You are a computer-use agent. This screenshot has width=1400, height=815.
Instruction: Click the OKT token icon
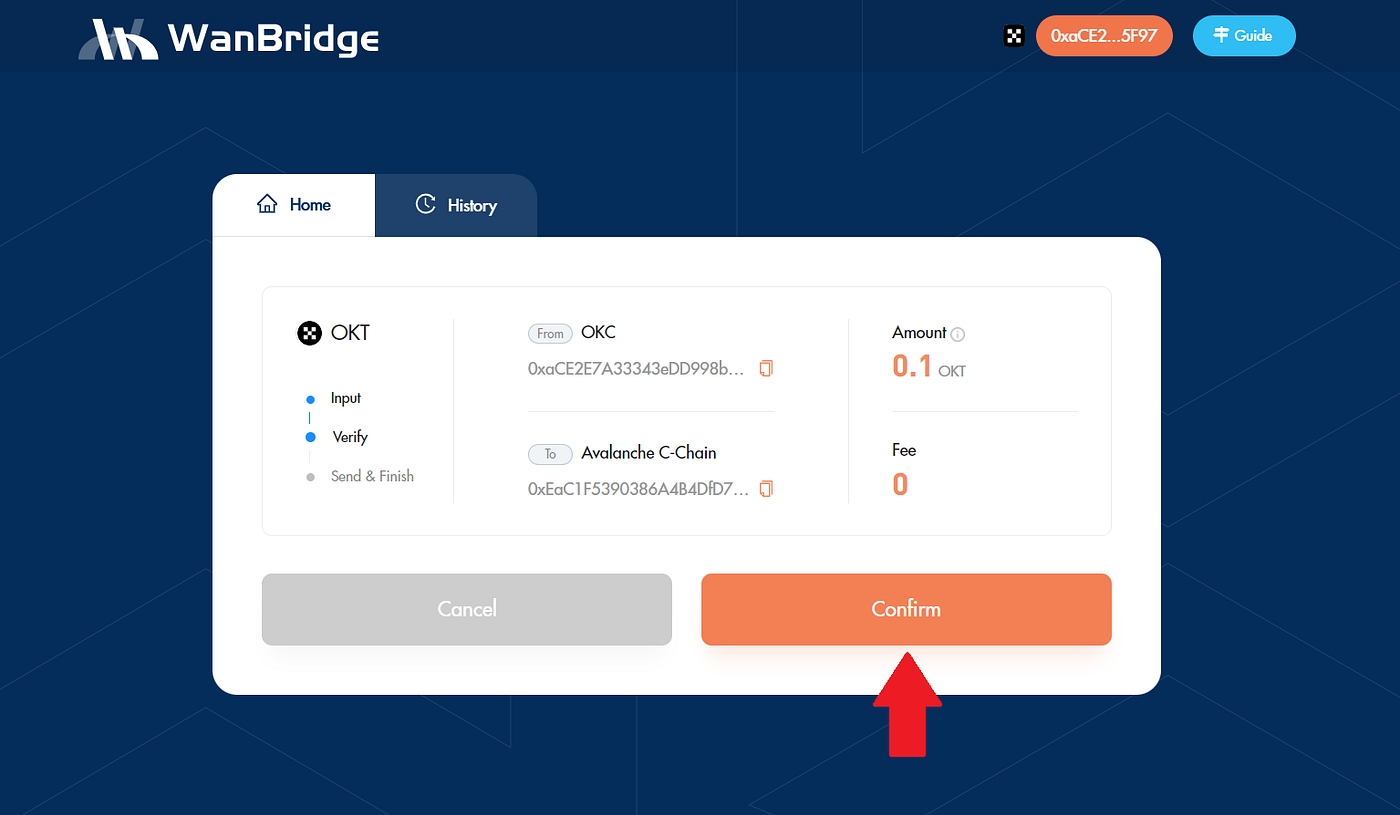309,333
